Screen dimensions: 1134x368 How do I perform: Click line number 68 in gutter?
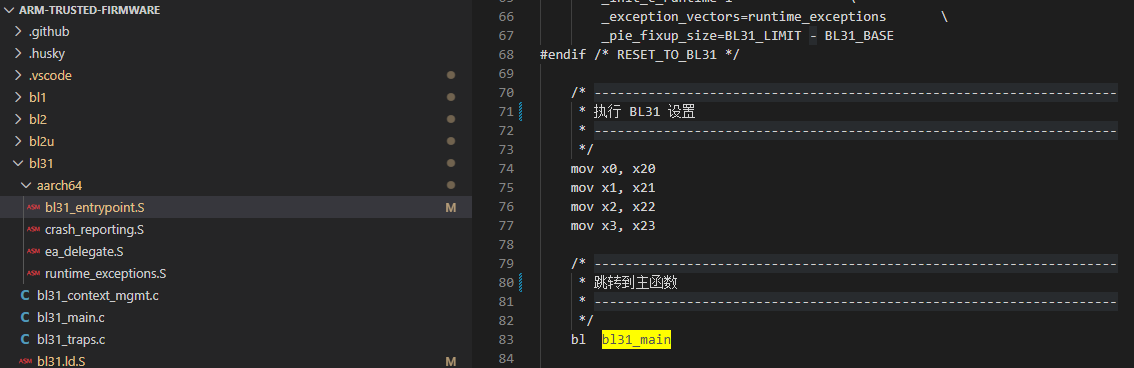point(506,54)
